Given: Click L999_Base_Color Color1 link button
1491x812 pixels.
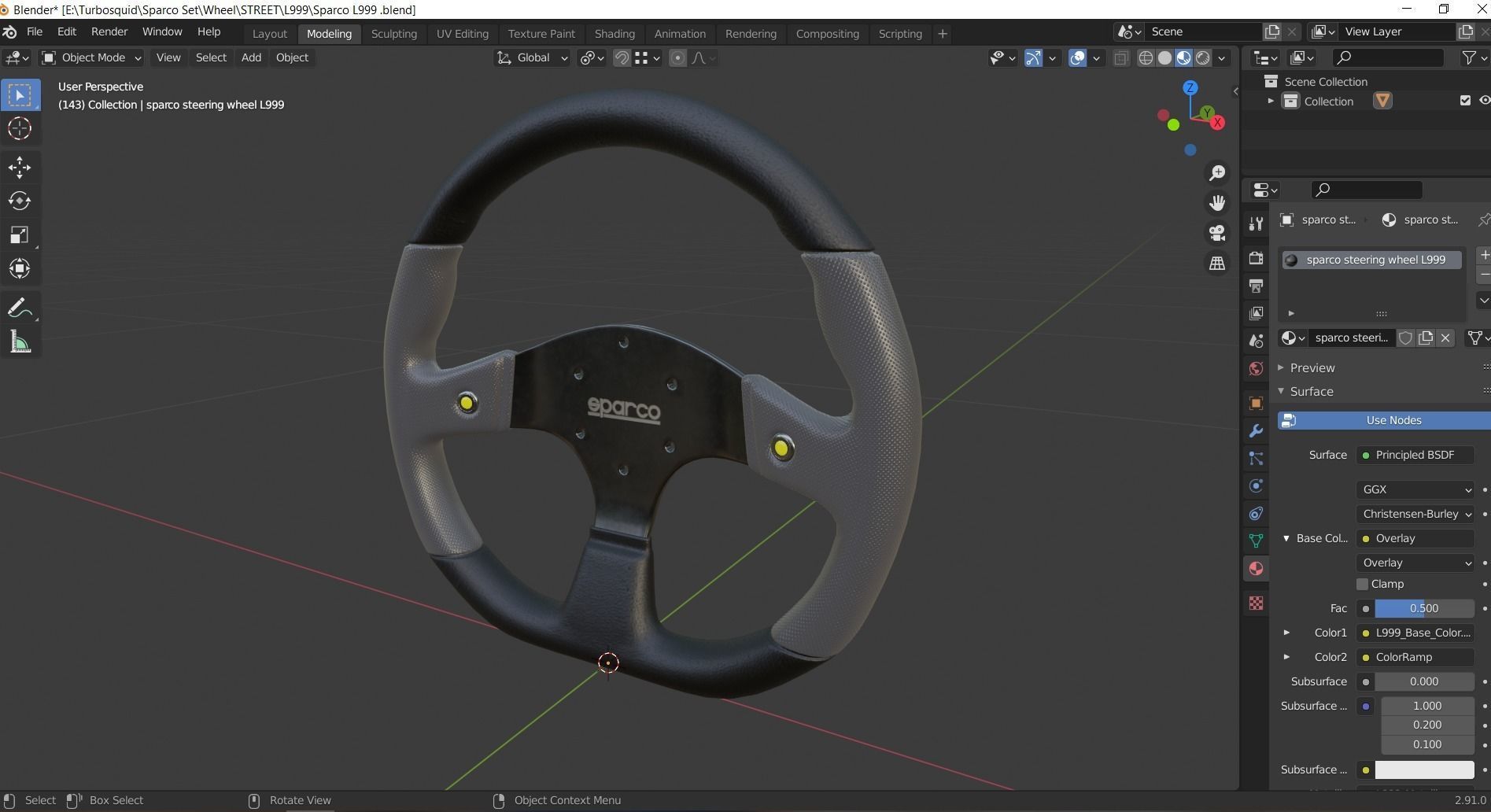Looking at the screenshot, I should point(1415,633).
